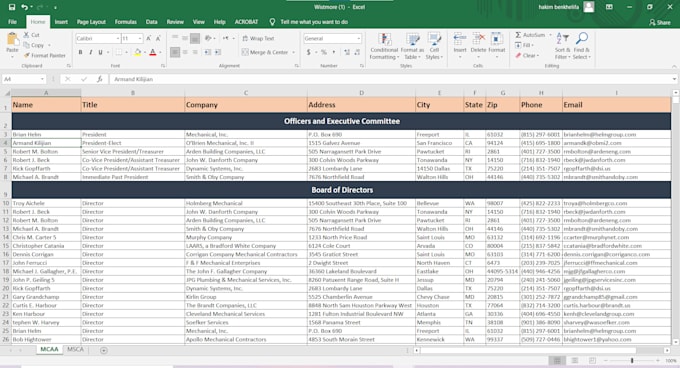
Task: Activate the Format Painter brush
Action: [x=27, y=55]
